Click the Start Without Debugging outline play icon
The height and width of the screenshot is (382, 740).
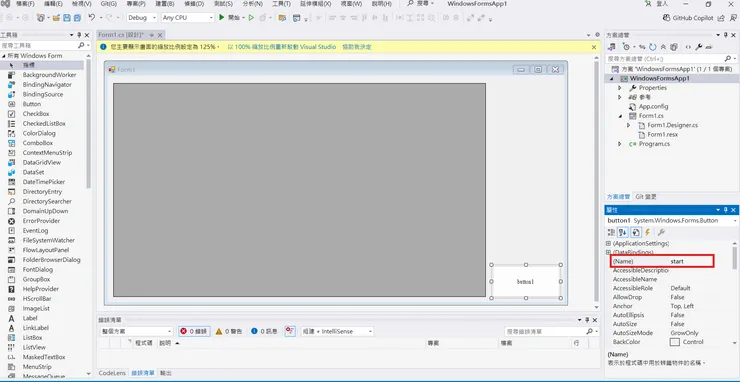coord(251,17)
